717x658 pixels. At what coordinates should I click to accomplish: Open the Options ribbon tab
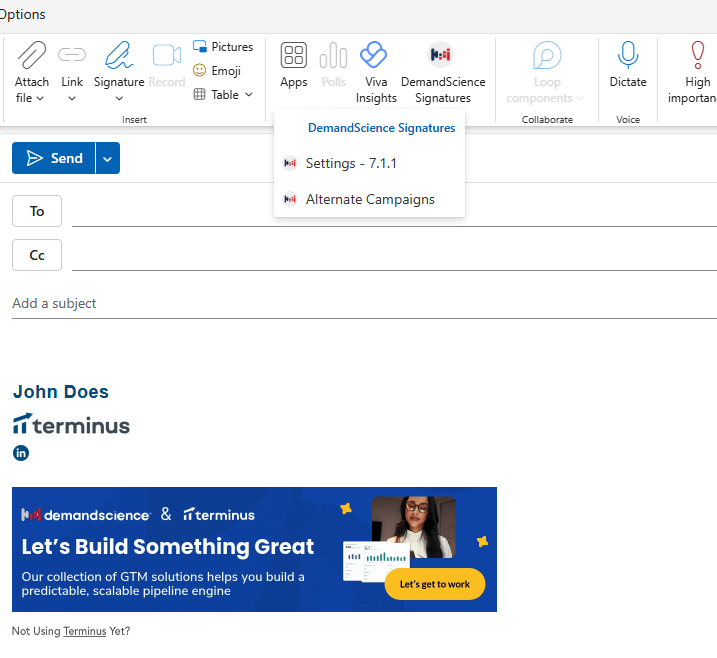[21, 14]
